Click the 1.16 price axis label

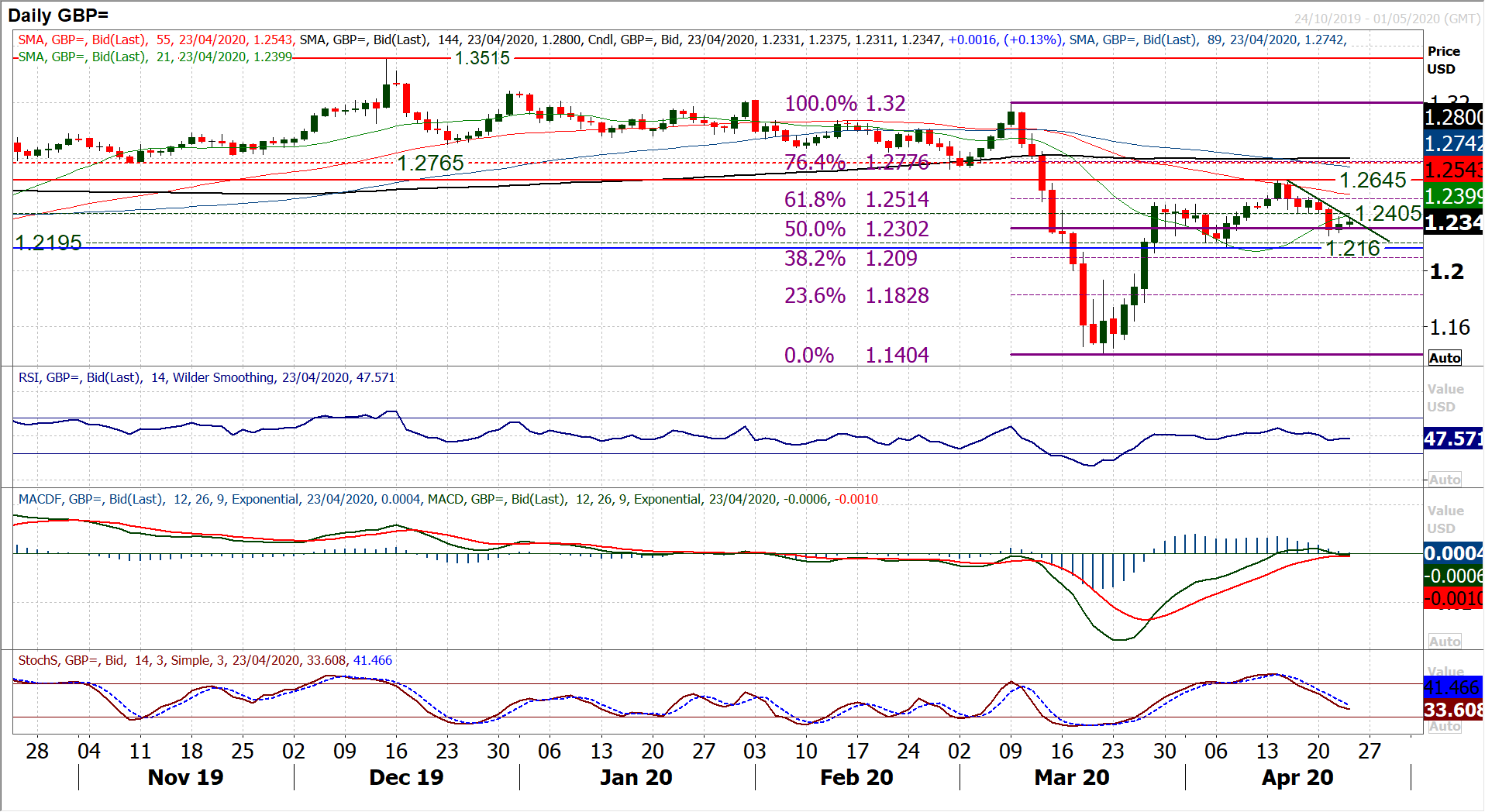(x=1449, y=327)
